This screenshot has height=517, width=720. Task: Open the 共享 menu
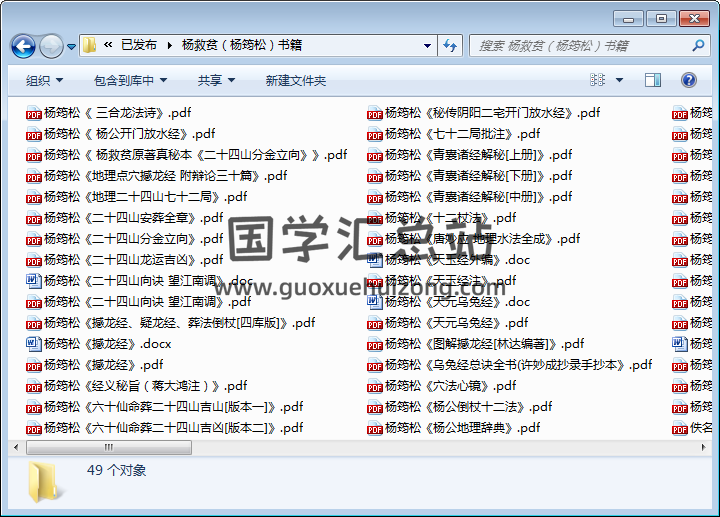click(216, 81)
